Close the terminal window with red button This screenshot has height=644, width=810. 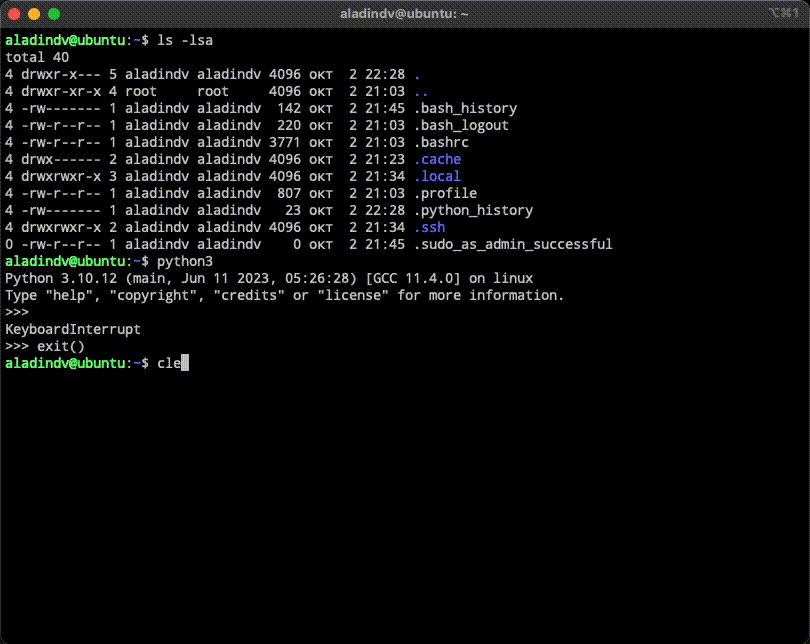[x=14, y=14]
